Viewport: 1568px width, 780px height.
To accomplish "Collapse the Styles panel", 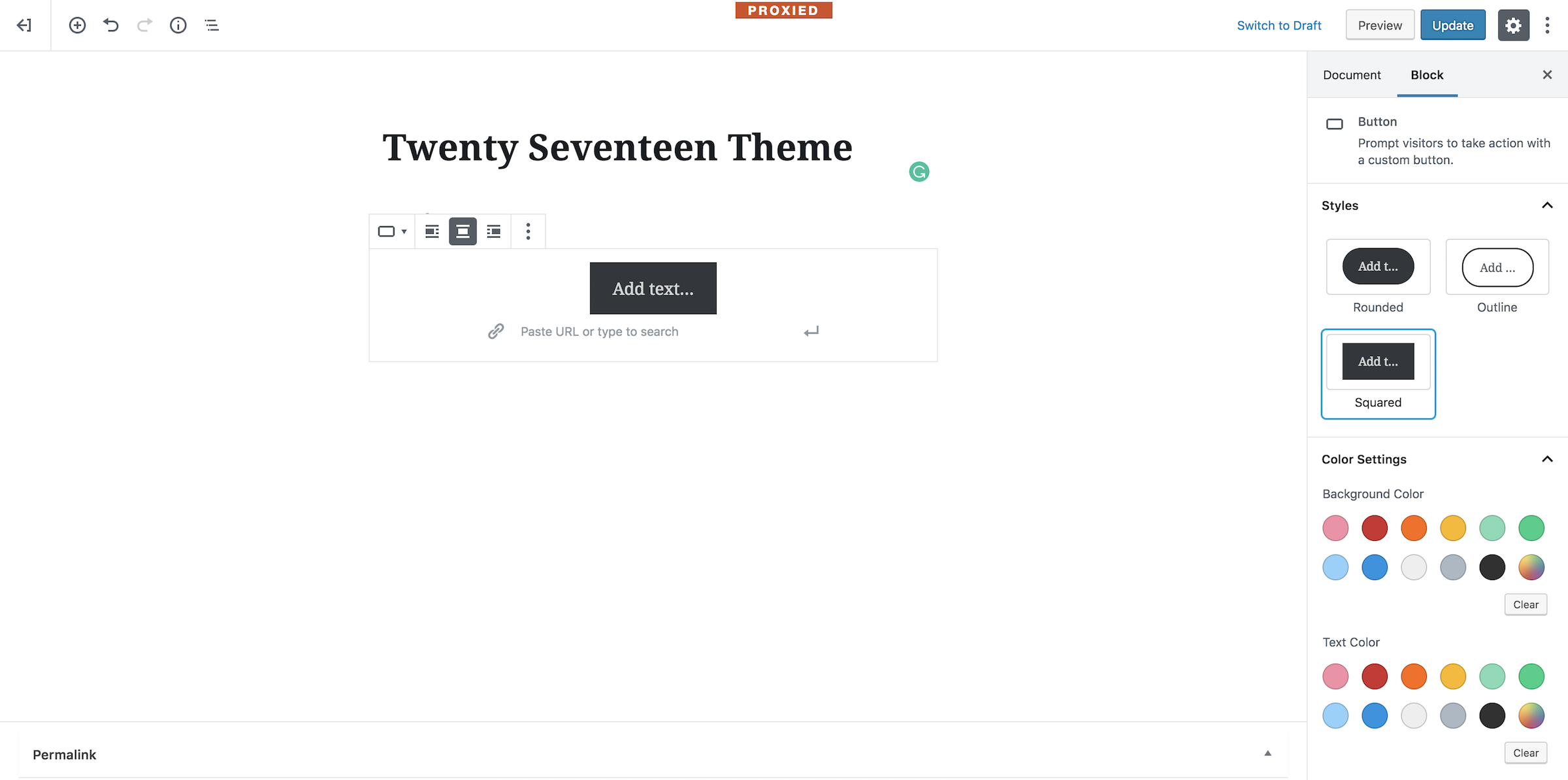I will (1547, 205).
